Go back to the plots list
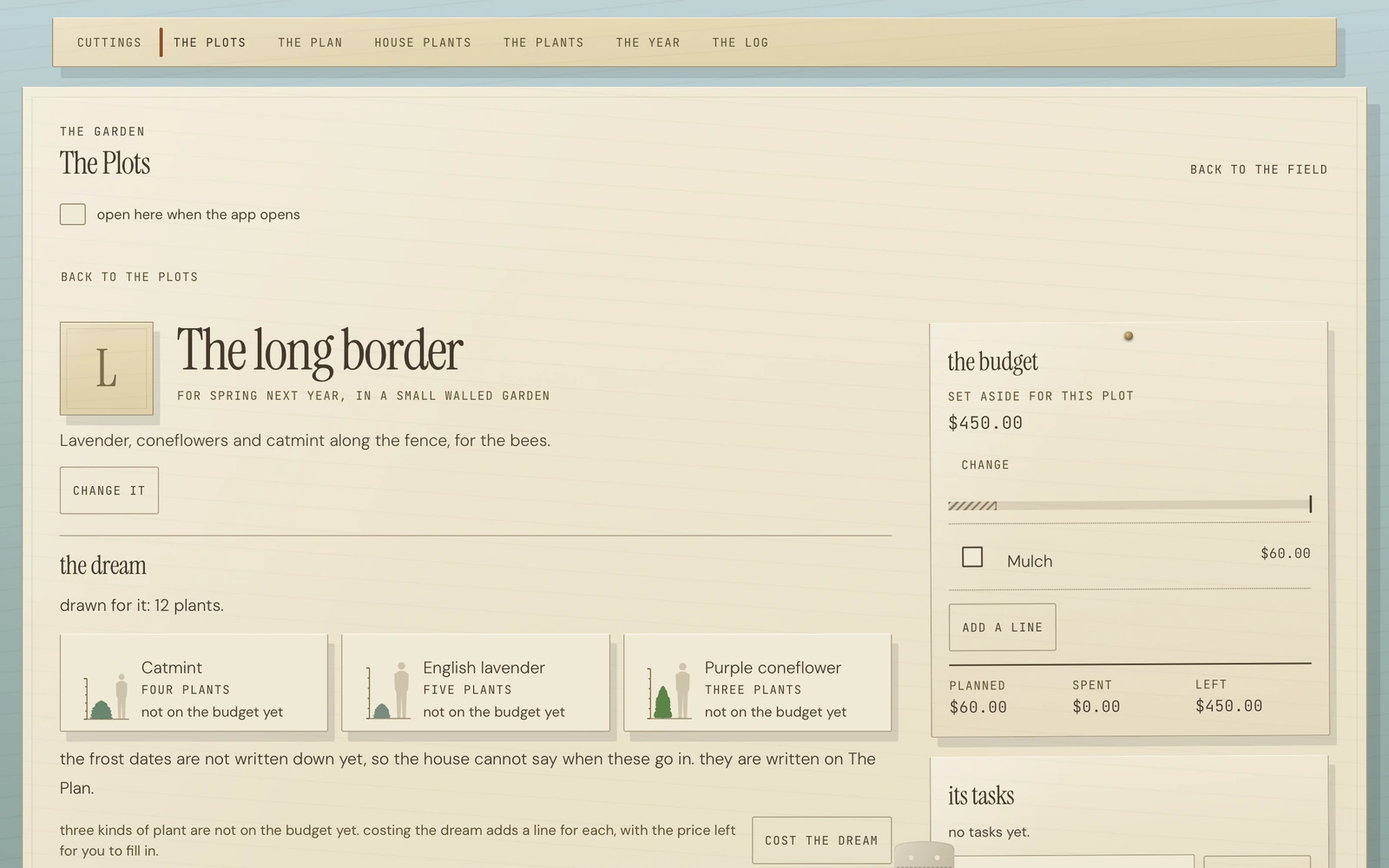Image resolution: width=1389 pixels, height=868 pixels. tap(129, 277)
